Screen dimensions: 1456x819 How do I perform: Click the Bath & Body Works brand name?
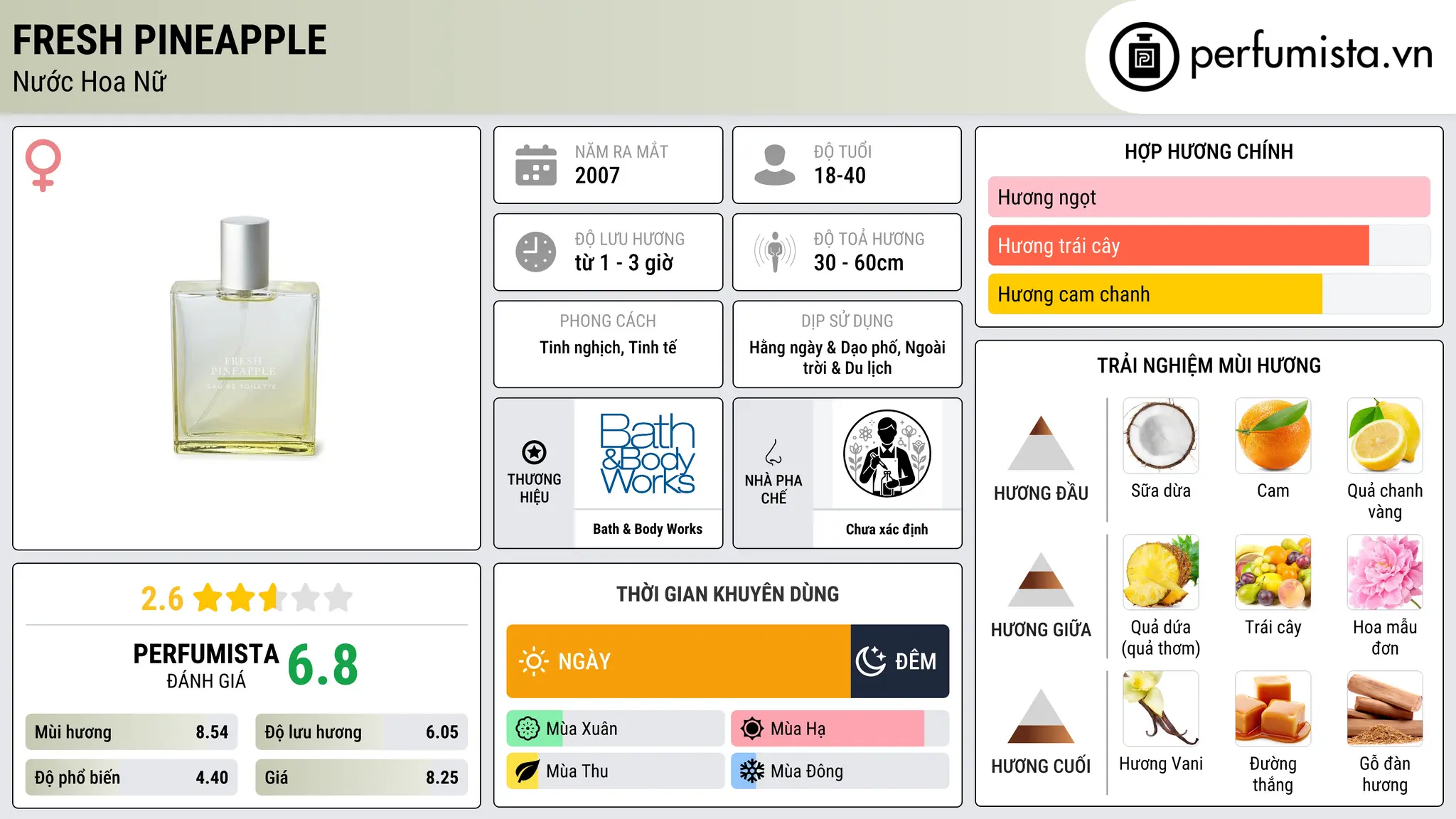(x=648, y=529)
